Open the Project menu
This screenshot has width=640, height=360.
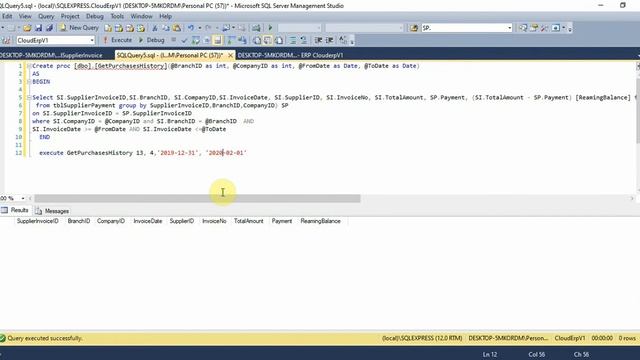pos(70,16)
